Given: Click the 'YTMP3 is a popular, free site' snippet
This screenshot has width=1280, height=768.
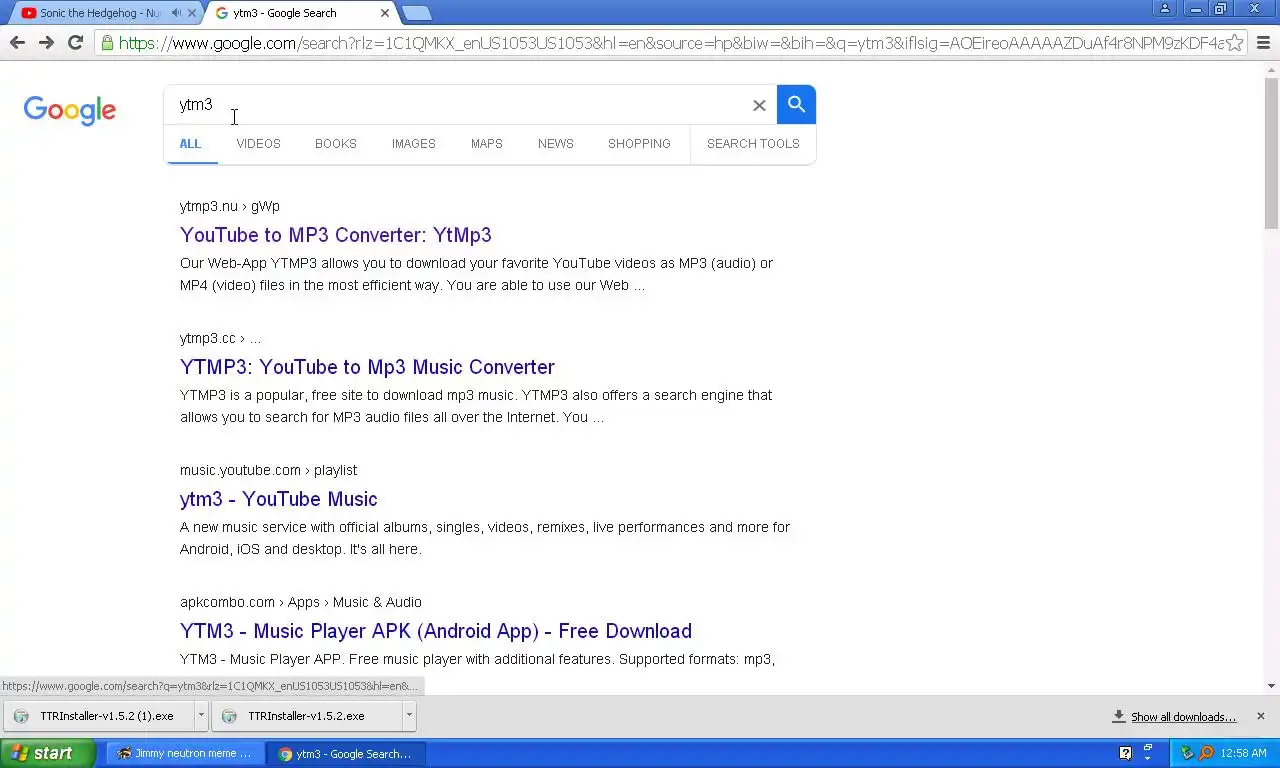Looking at the screenshot, I should [476, 406].
